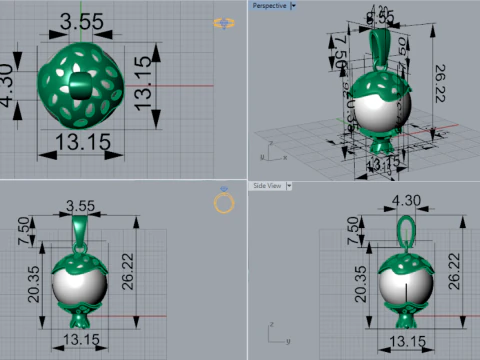This screenshot has width=480, height=360.
Task: Select the 26.22 dimension in the lower-left viewport
Action: [x=128, y=272]
